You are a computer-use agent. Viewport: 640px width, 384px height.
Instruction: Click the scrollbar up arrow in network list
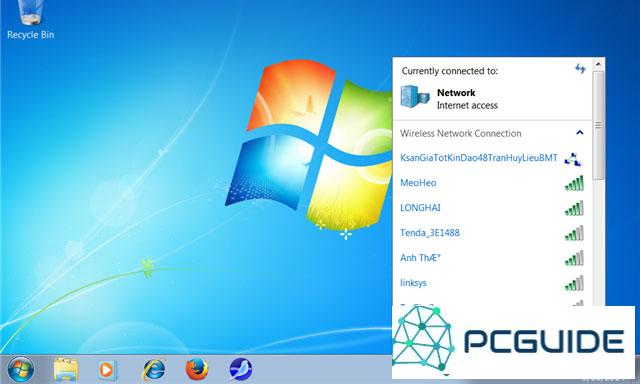tap(598, 64)
